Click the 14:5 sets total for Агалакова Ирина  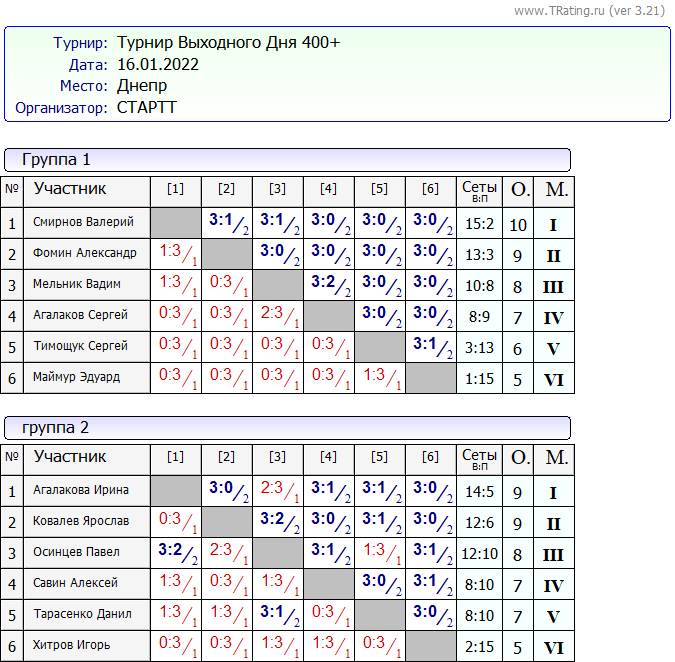tap(479, 492)
